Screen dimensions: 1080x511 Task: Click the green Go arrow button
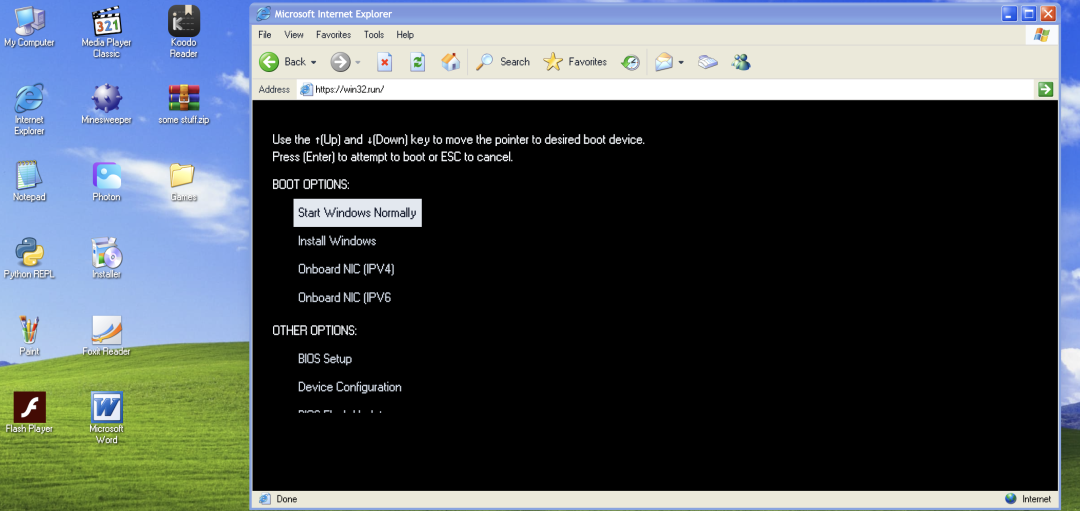pyautogui.click(x=1046, y=89)
